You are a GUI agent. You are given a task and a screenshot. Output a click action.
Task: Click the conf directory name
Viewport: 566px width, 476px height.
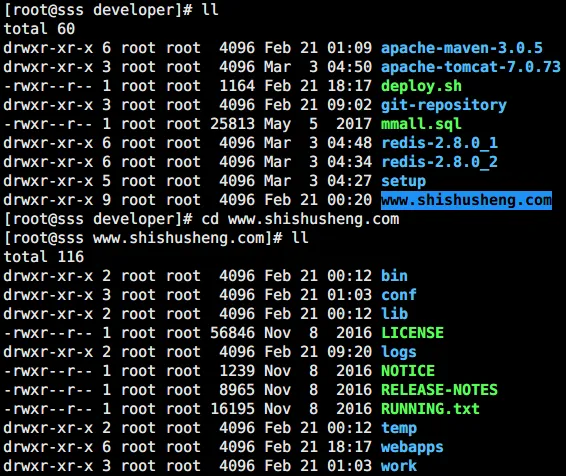pyautogui.click(x=399, y=295)
